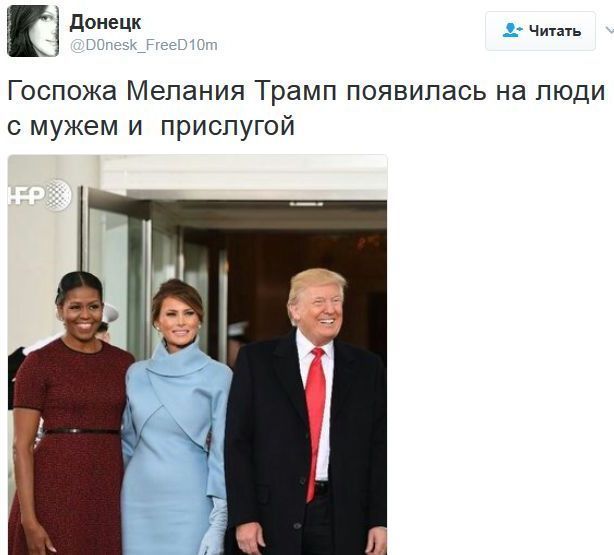Click the thin belt on burgundy dress

pyautogui.click(x=82, y=431)
